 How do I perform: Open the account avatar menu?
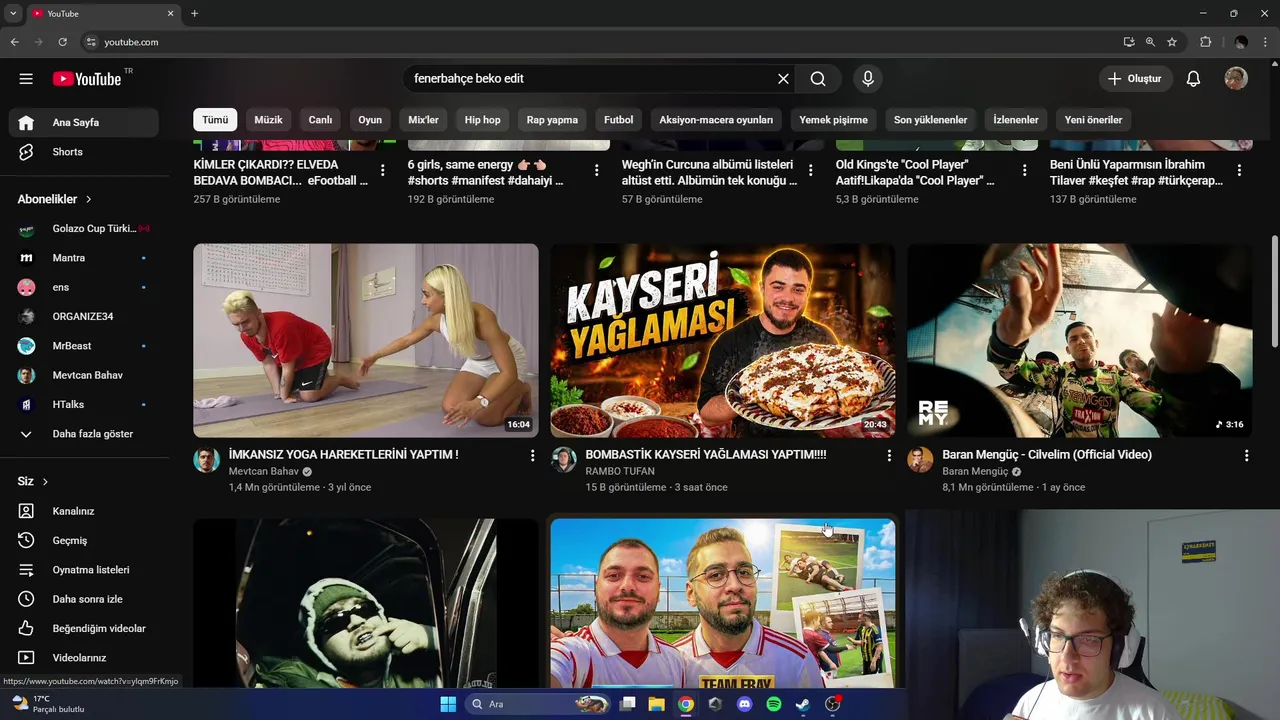(1236, 79)
